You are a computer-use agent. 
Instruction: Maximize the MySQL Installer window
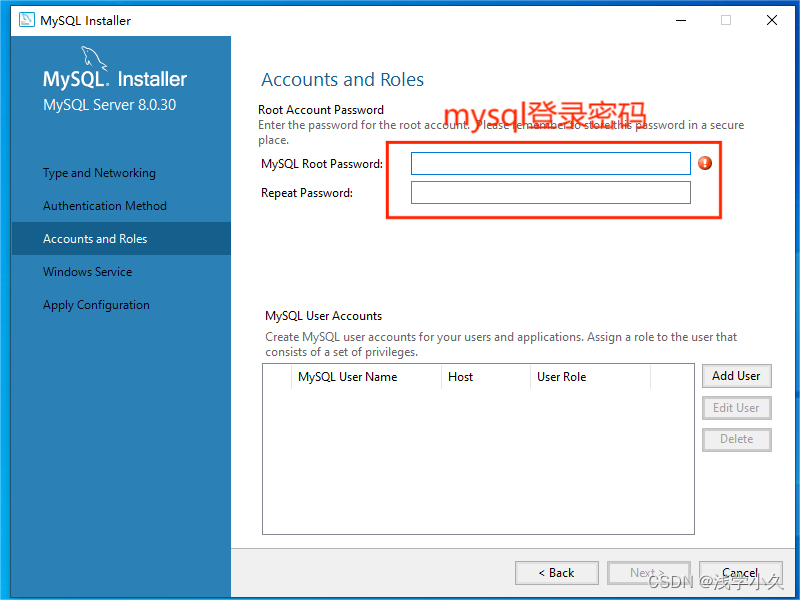[x=726, y=20]
